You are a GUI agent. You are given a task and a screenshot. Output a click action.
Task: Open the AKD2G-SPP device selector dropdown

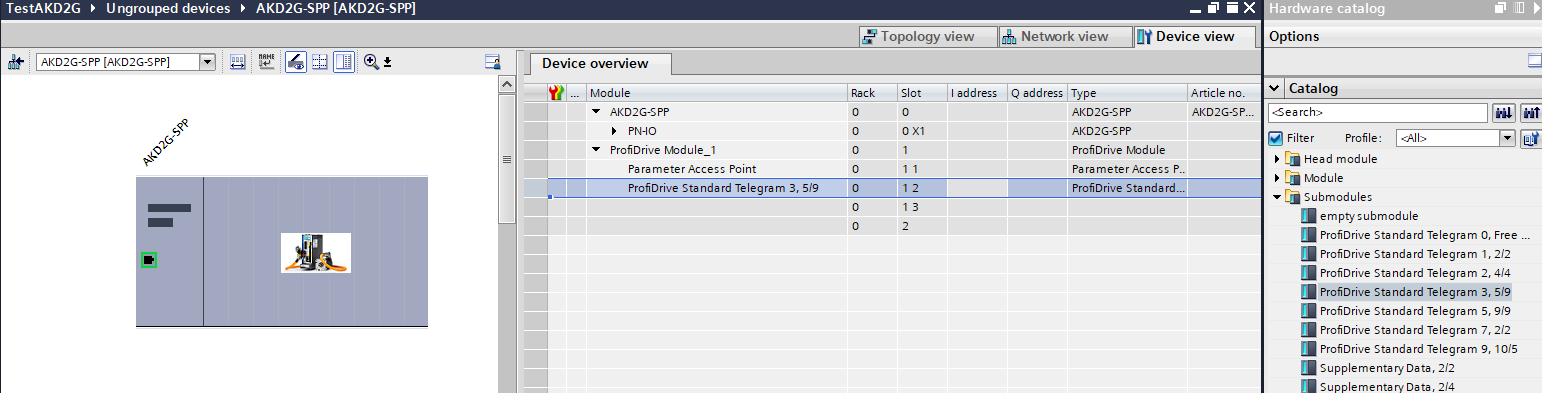tap(208, 62)
